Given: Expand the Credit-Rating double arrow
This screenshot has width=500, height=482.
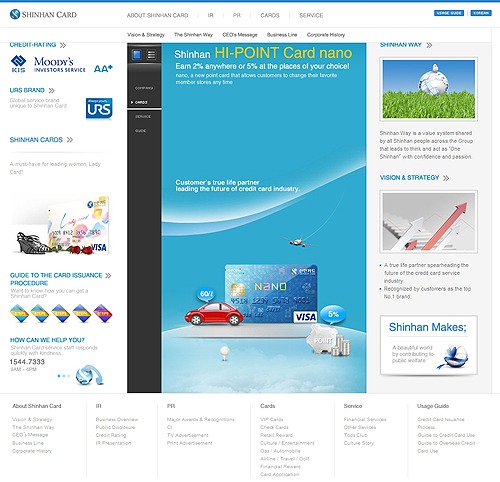Looking at the screenshot, I should 63,45.
